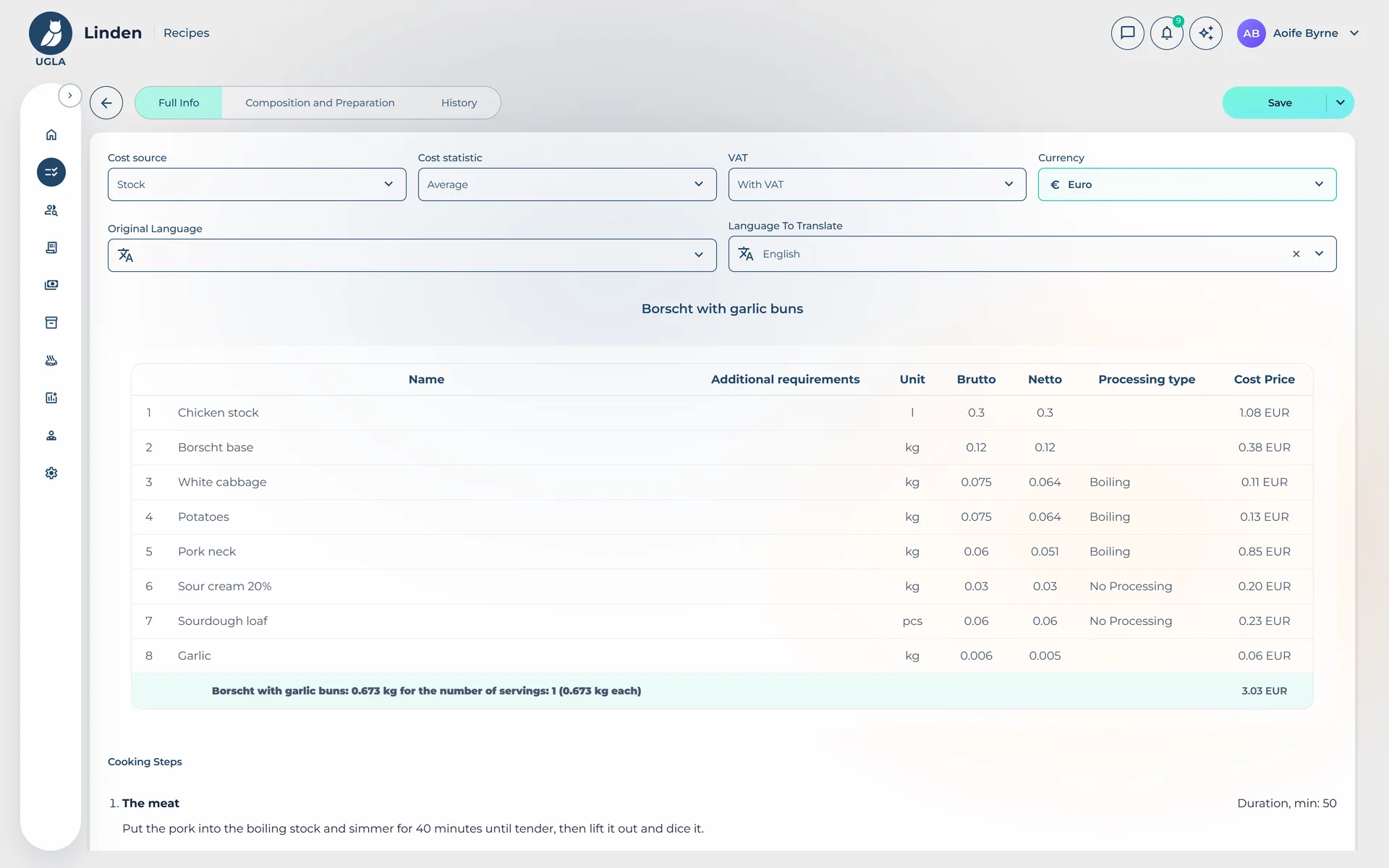Open the Language To Translate dropdown
The height and width of the screenshot is (868, 1389).
tap(1032, 254)
